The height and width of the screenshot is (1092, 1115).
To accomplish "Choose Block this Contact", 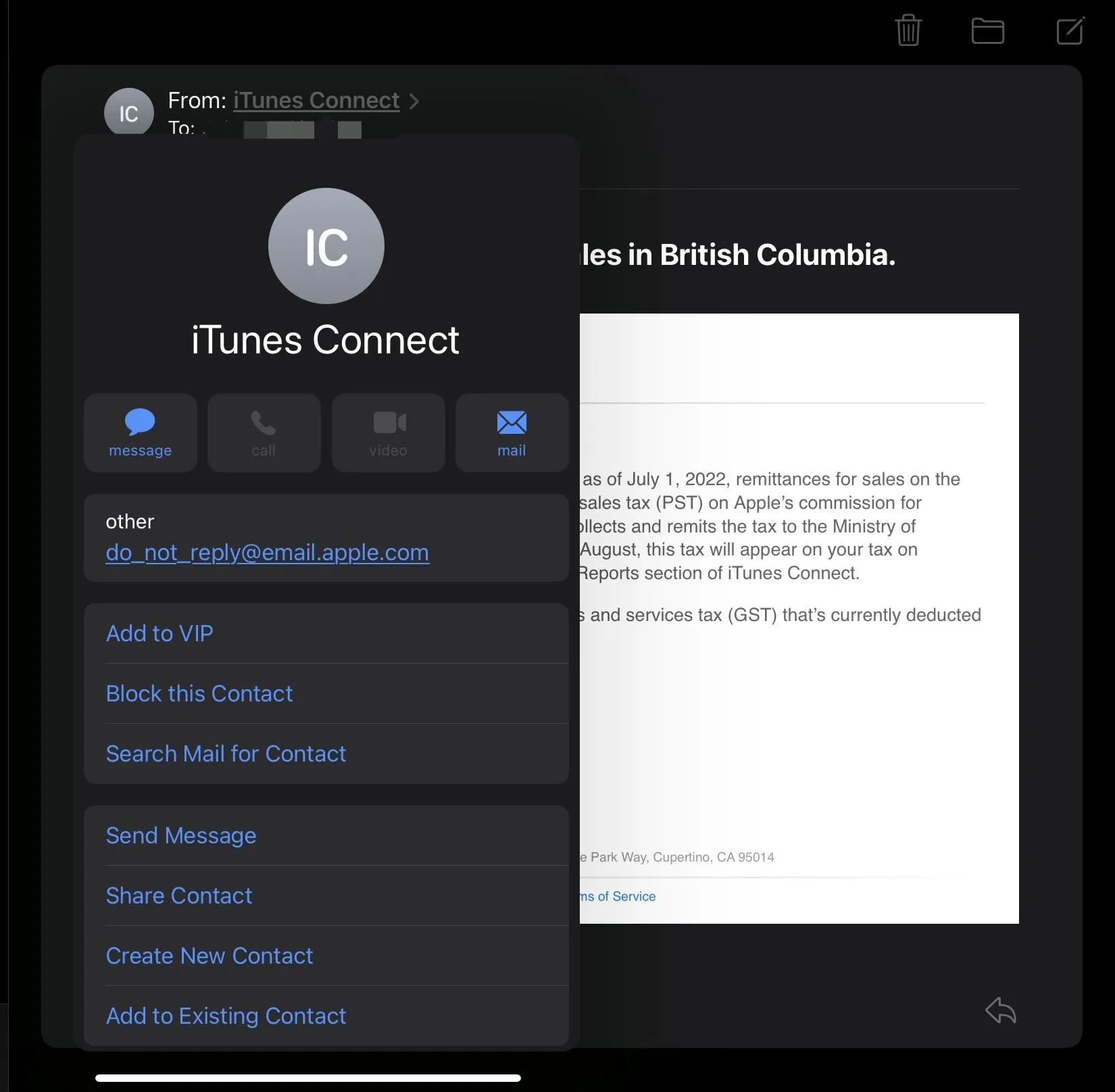I will point(199,693).
